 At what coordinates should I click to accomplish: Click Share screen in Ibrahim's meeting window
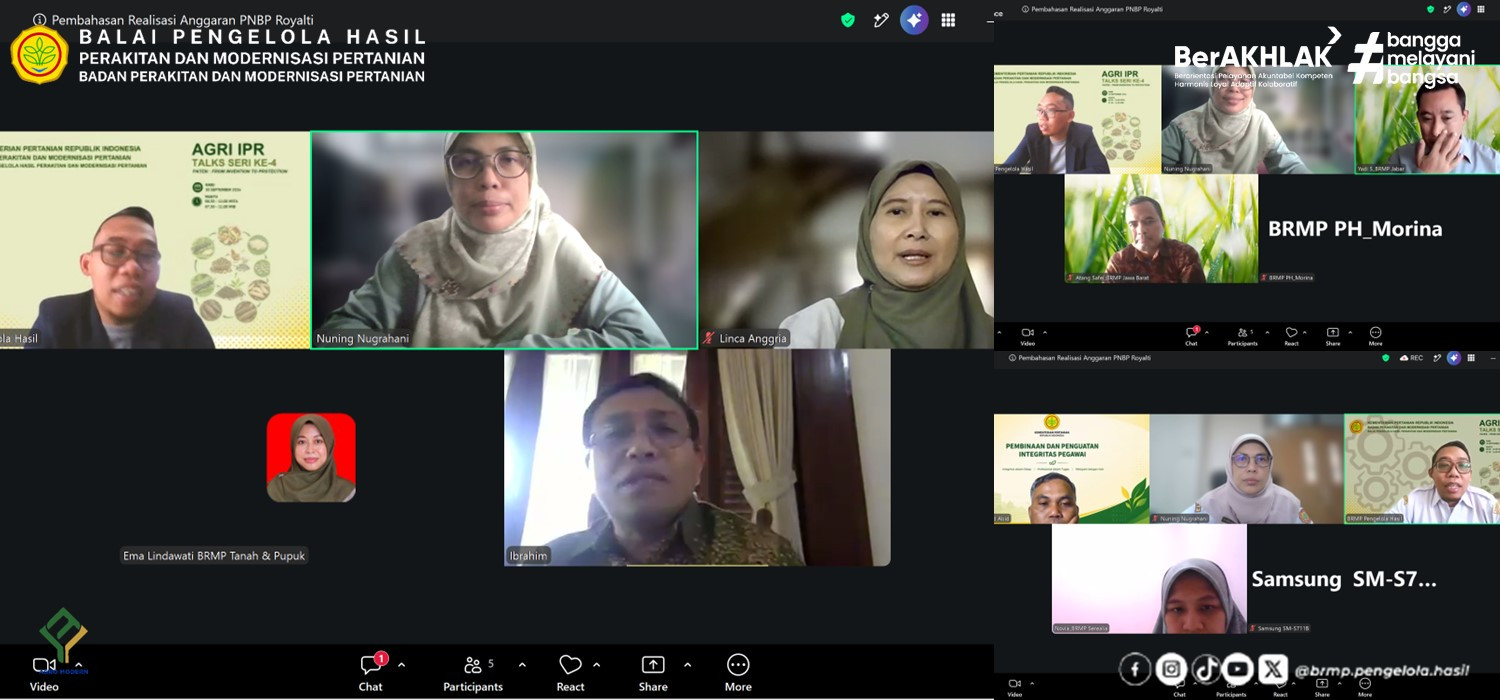click(x=653, y=672)
